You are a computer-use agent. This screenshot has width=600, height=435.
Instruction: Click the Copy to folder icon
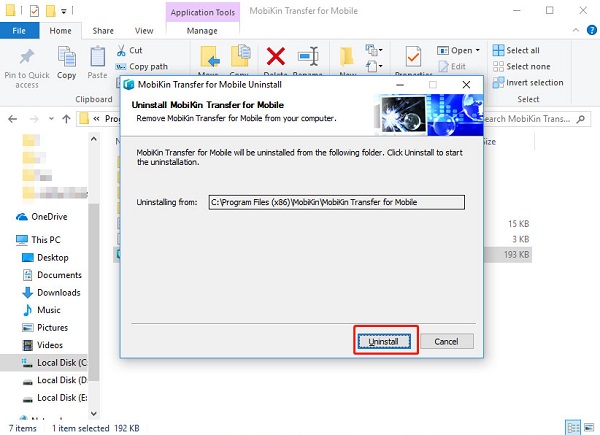(x=240, y=57)
